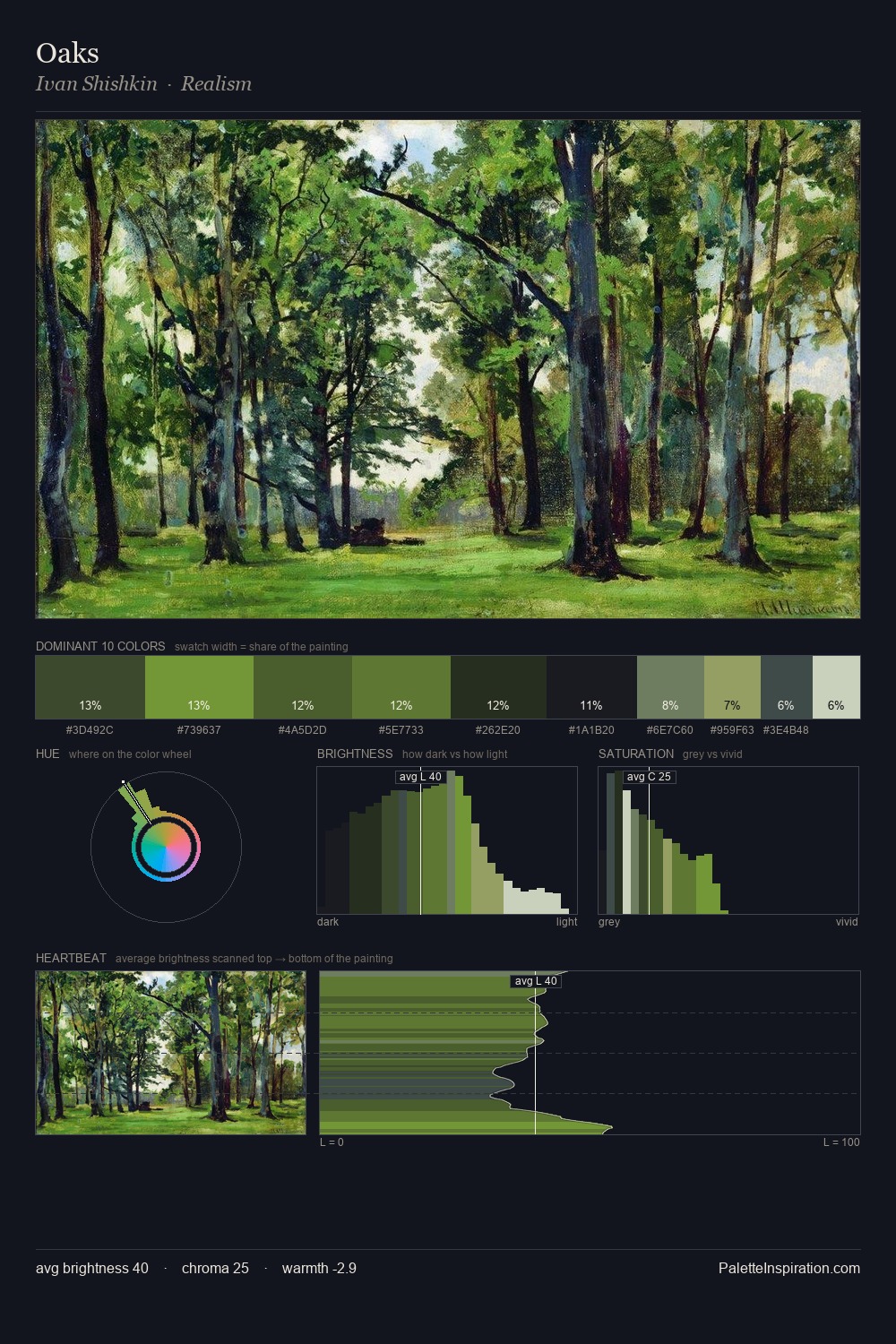
Task: Click the artist name 'Ivan Shishkin'
Action: pyautogui.click(x=97, y=83)
